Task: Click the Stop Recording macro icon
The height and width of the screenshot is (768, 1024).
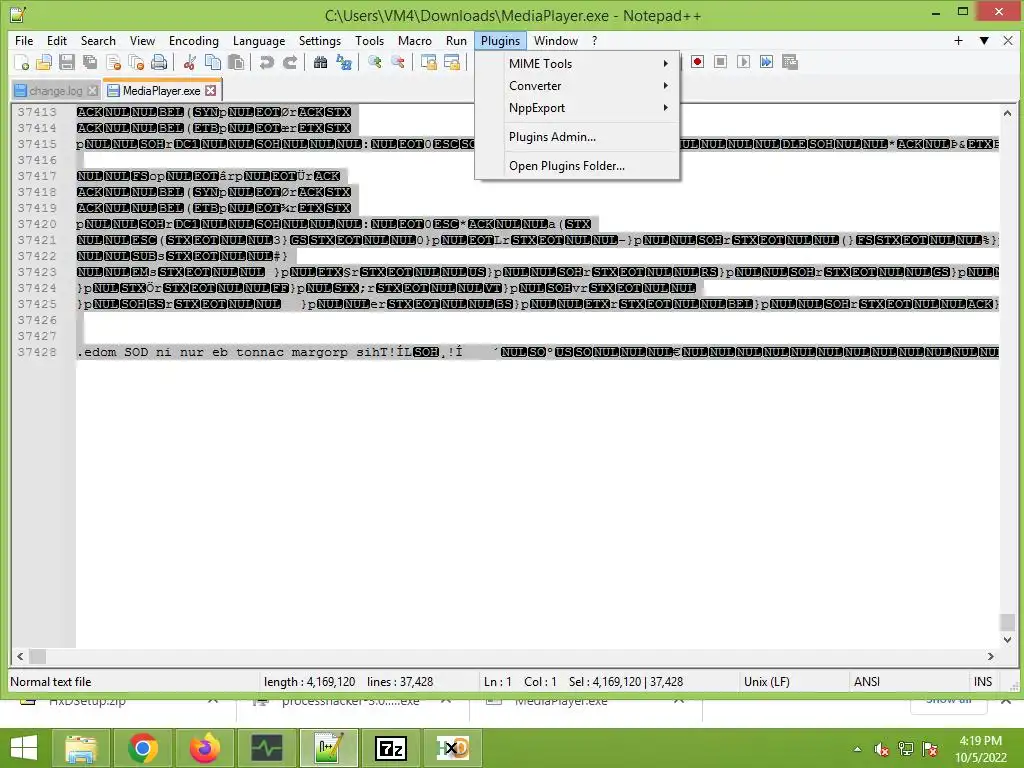Action: 720,62
